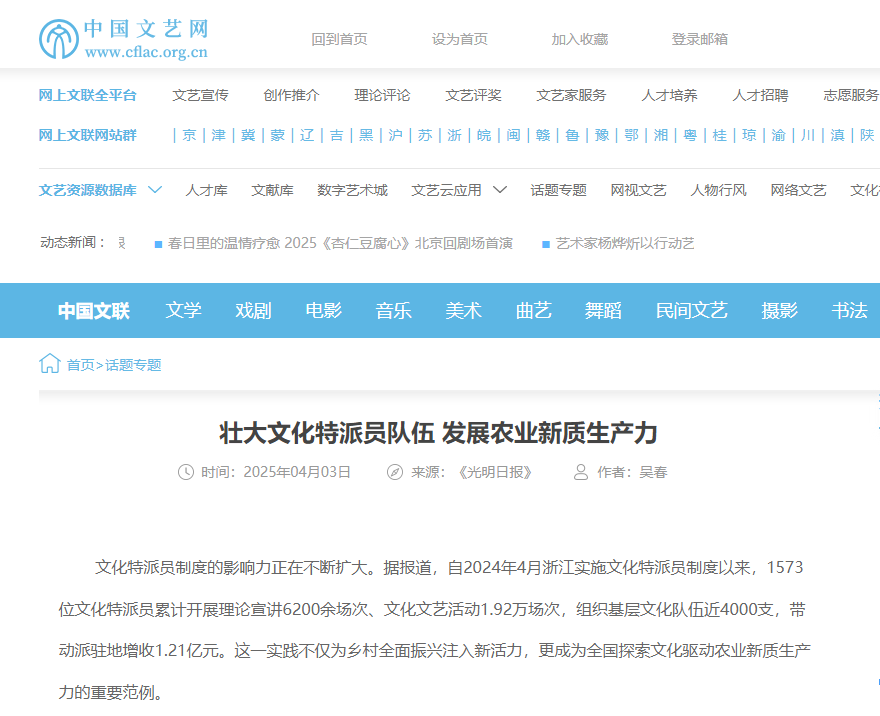Click 设为首页 at the top
The width and height of the screenshot is (880, 716).
point(459,39)
